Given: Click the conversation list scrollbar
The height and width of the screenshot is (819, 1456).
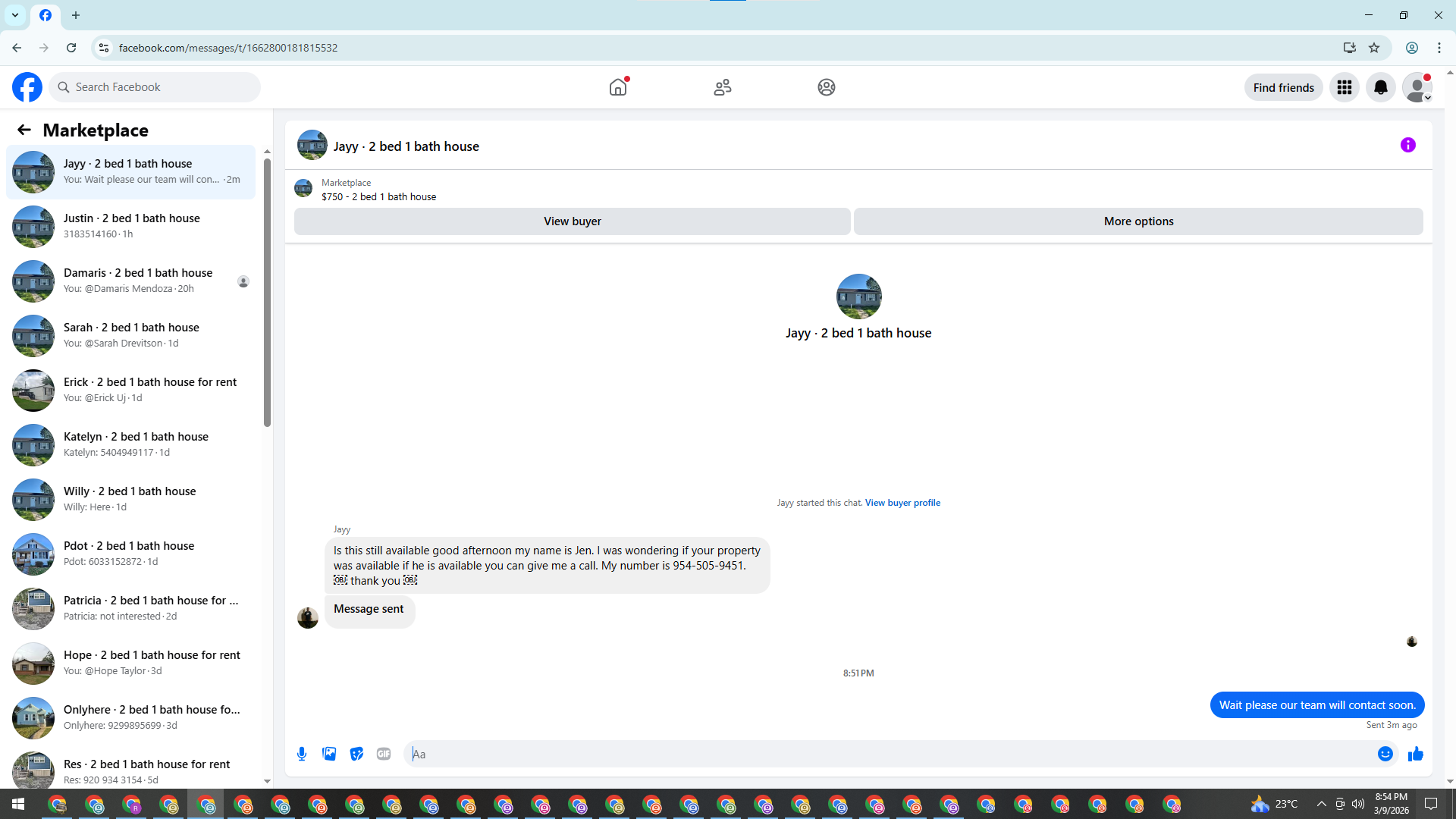Looking at the screenshot, I should coord(267,292).
